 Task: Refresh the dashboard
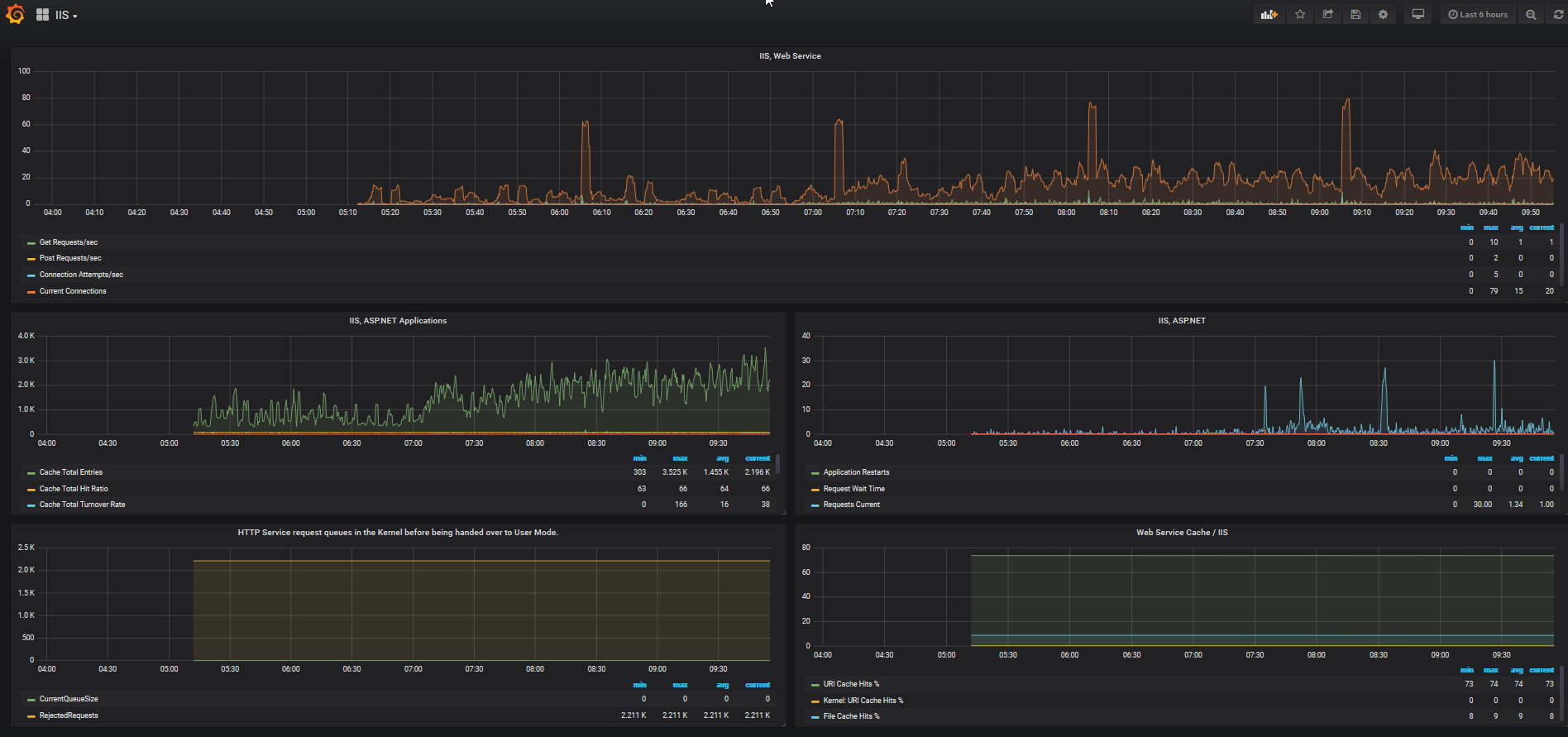click(1558, 15)
